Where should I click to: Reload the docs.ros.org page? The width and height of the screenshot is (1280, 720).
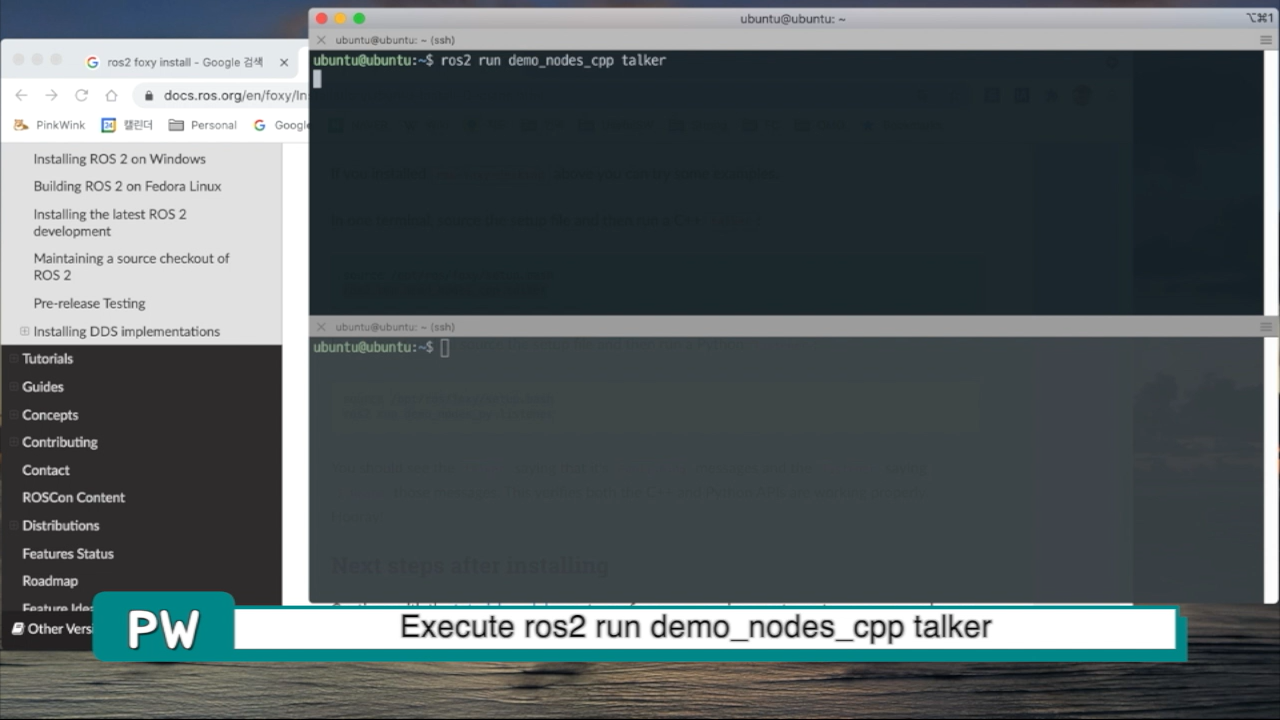(x=81, y=95)
